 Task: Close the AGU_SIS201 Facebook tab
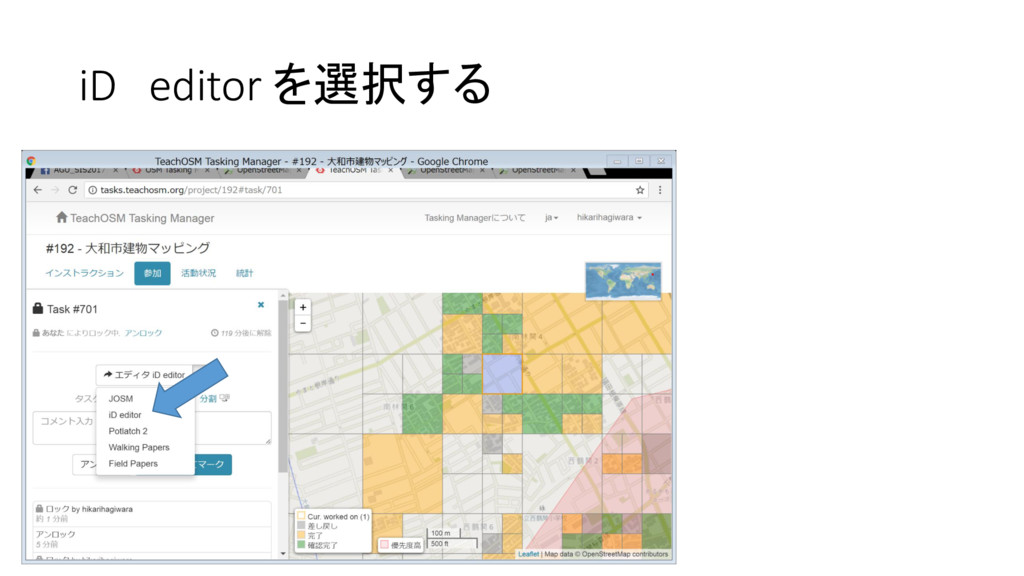pyautogui.click(x=116, y=170)
